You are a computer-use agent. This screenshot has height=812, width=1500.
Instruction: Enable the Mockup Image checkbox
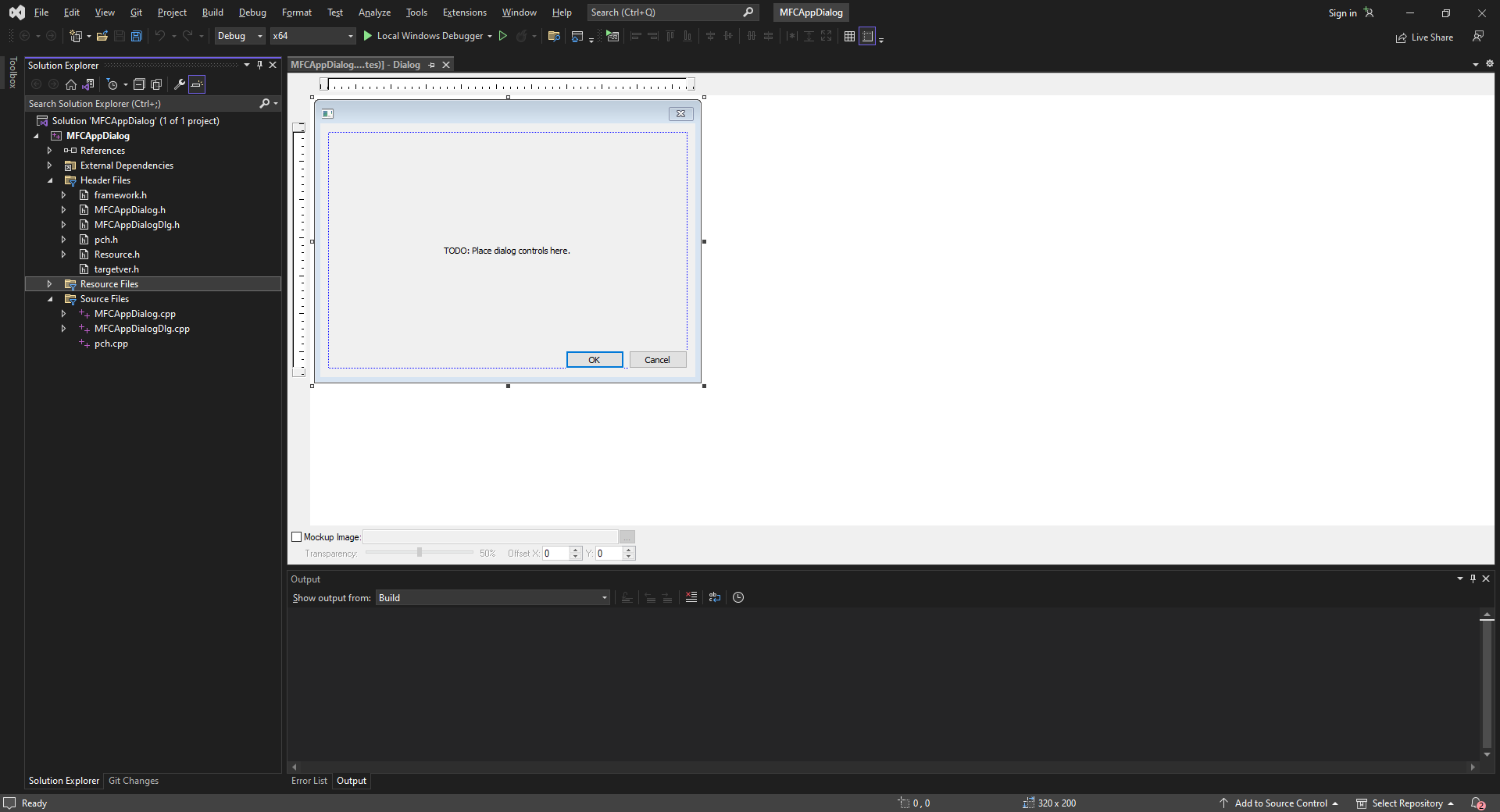coord(297,537)
